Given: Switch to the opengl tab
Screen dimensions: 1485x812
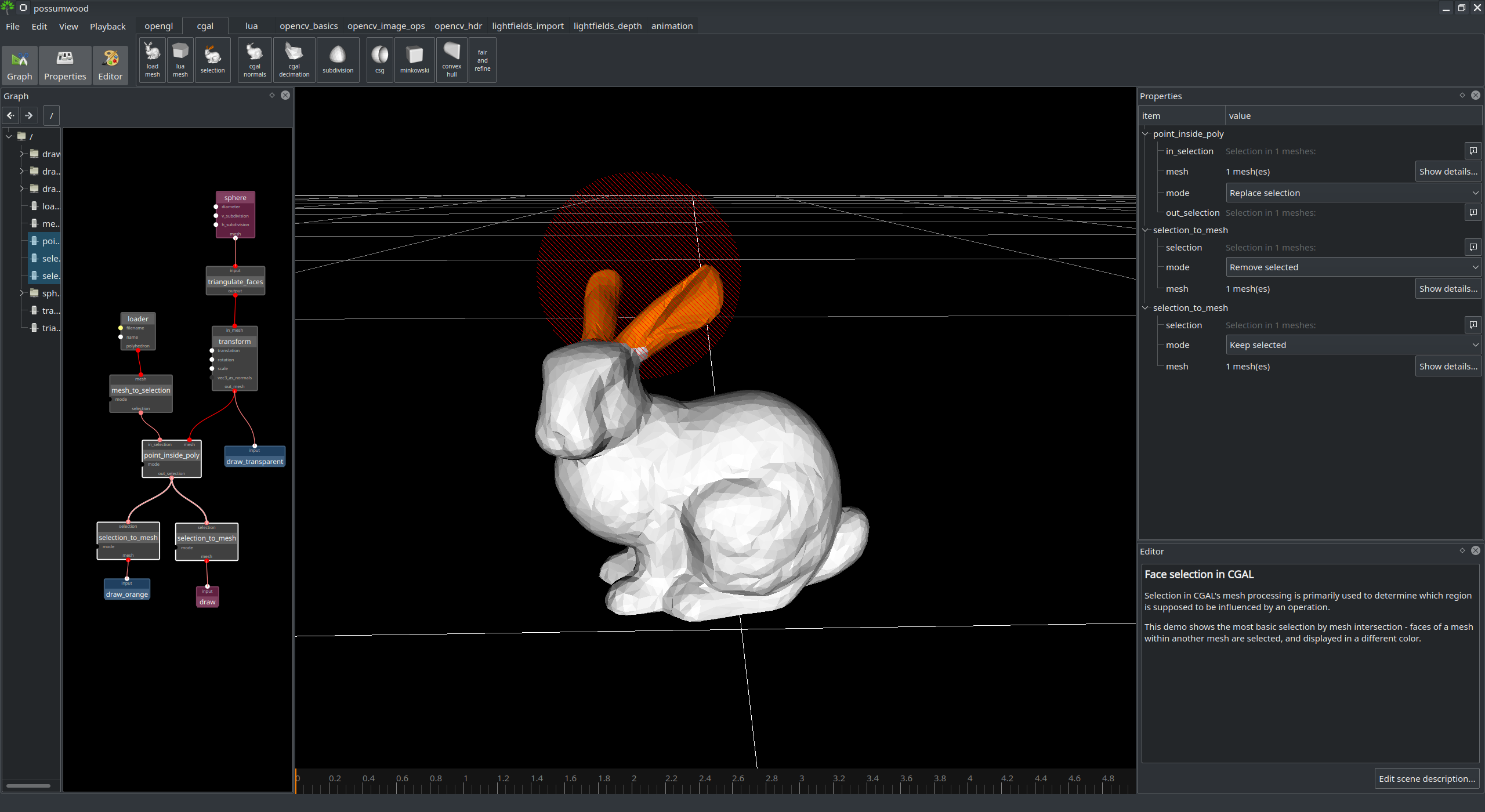Looking at the screenshot, I should click(x=158, y=26).
